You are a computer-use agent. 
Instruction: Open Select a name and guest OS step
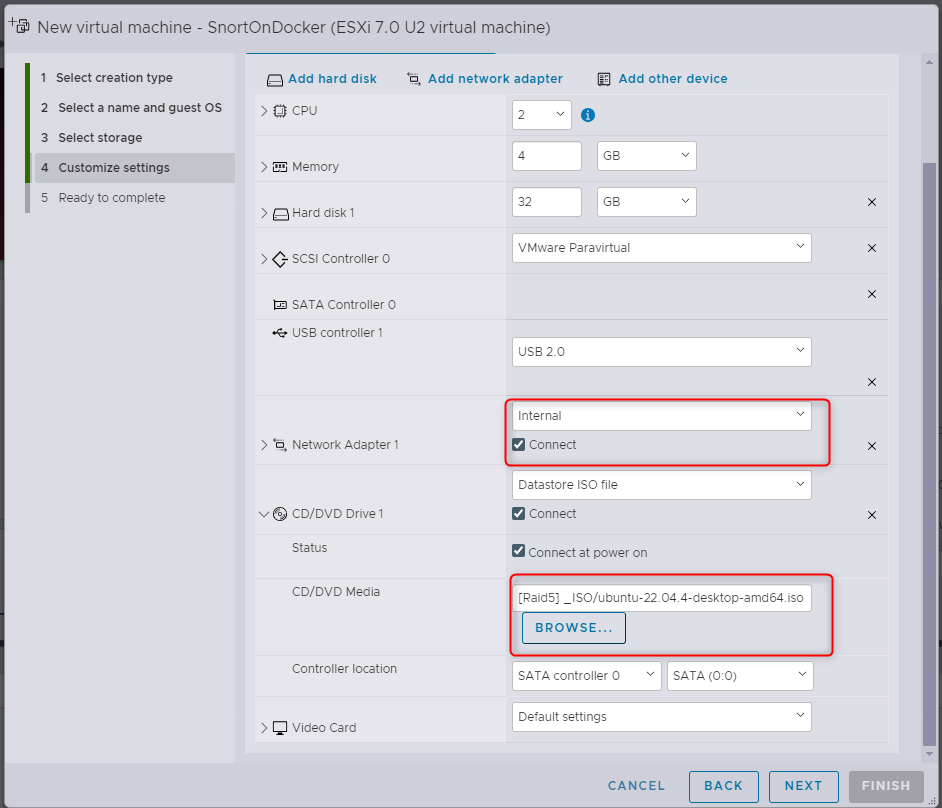click(x=139, y=108)
